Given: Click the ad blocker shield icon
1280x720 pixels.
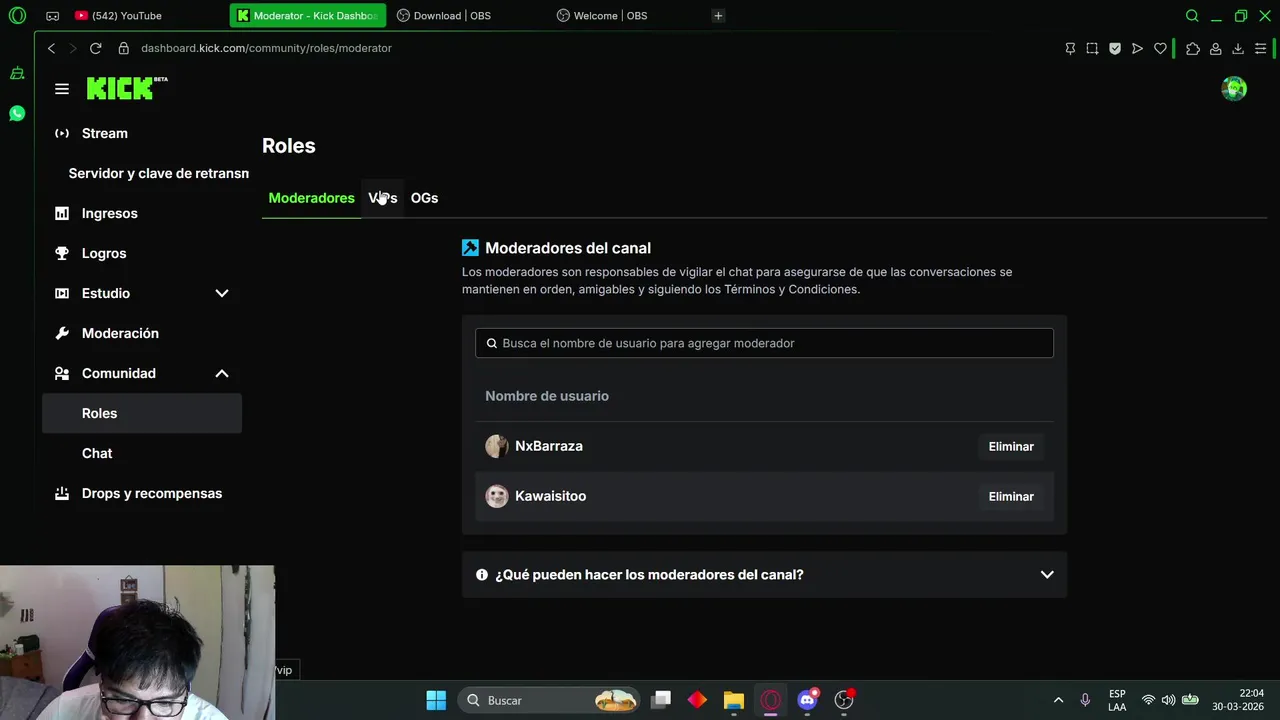Looking at the screenshot, I should click(x=1115, y=48).
